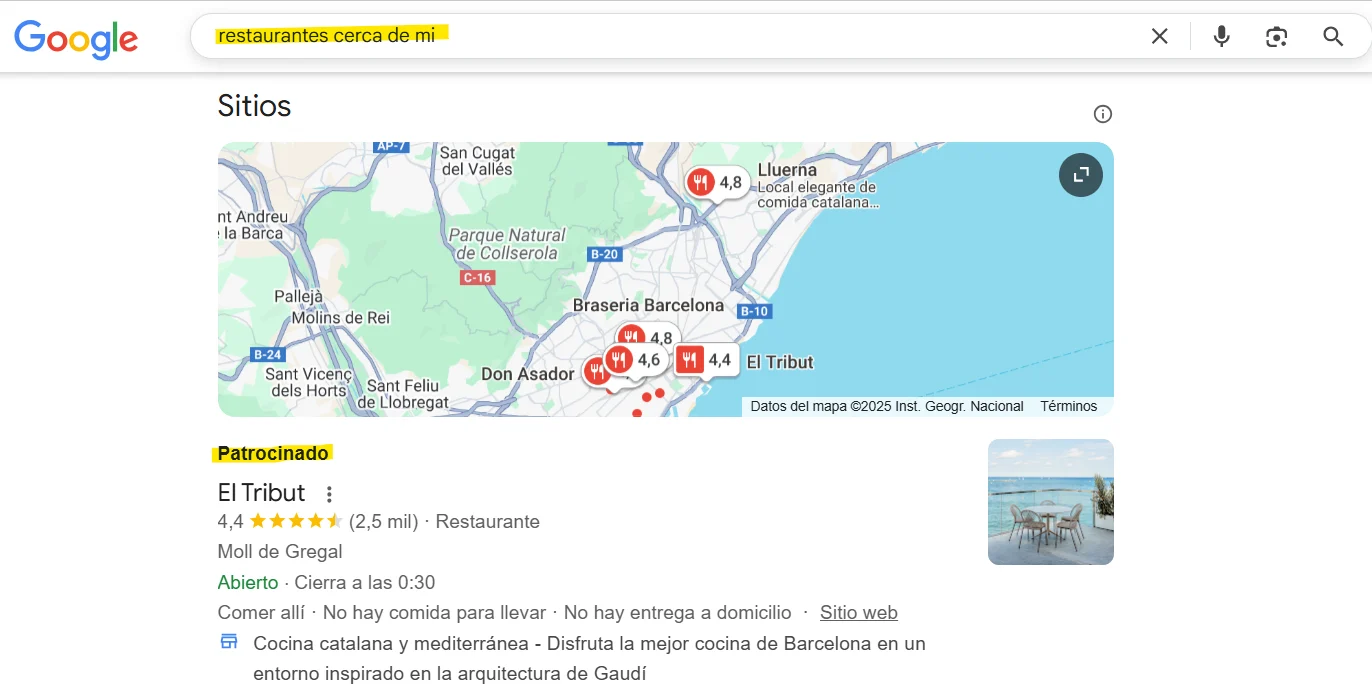This screenshot has height=696, width=1372.
Task: Start voice search with the microphone icon
Action: (x=1221, y=37)
